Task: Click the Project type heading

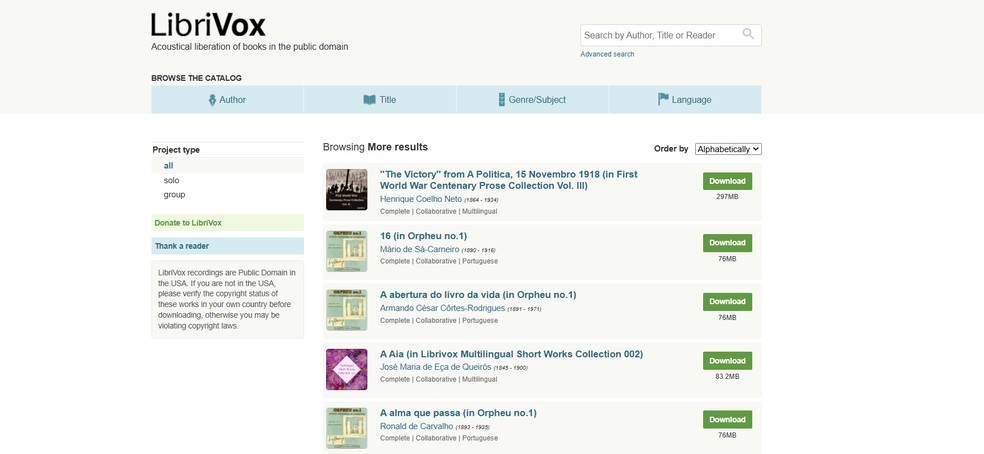Action: point(176,150)
